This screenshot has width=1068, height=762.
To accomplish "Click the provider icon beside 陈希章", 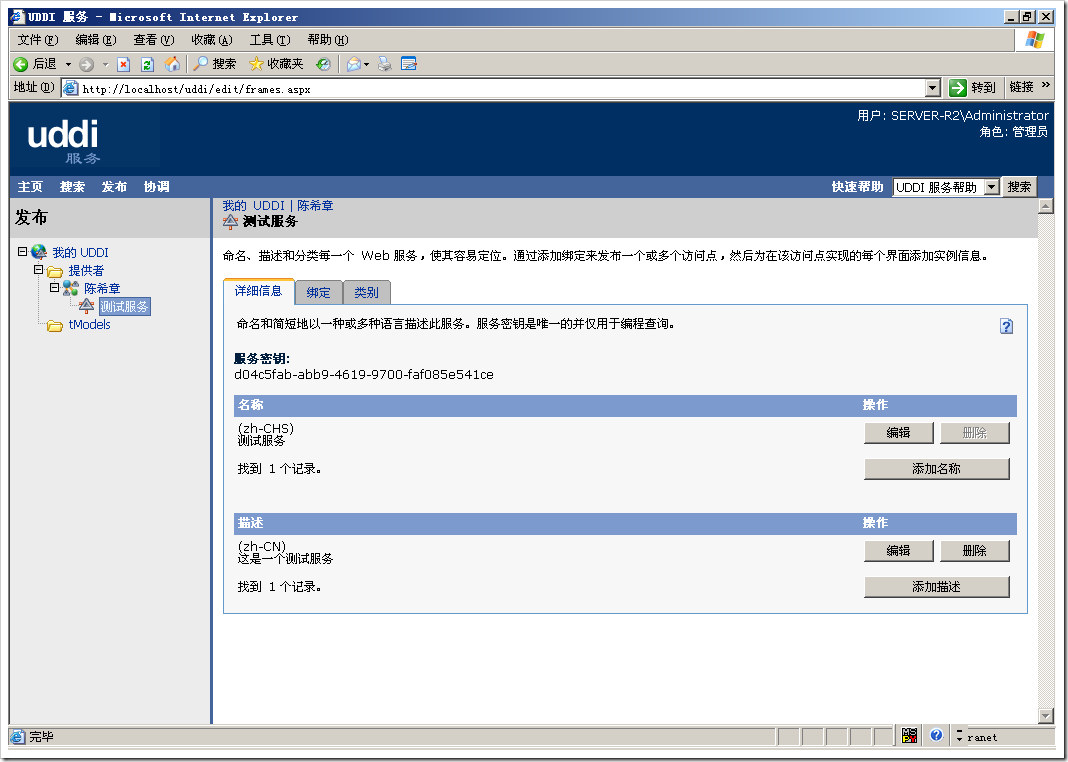I will (71, 288).
